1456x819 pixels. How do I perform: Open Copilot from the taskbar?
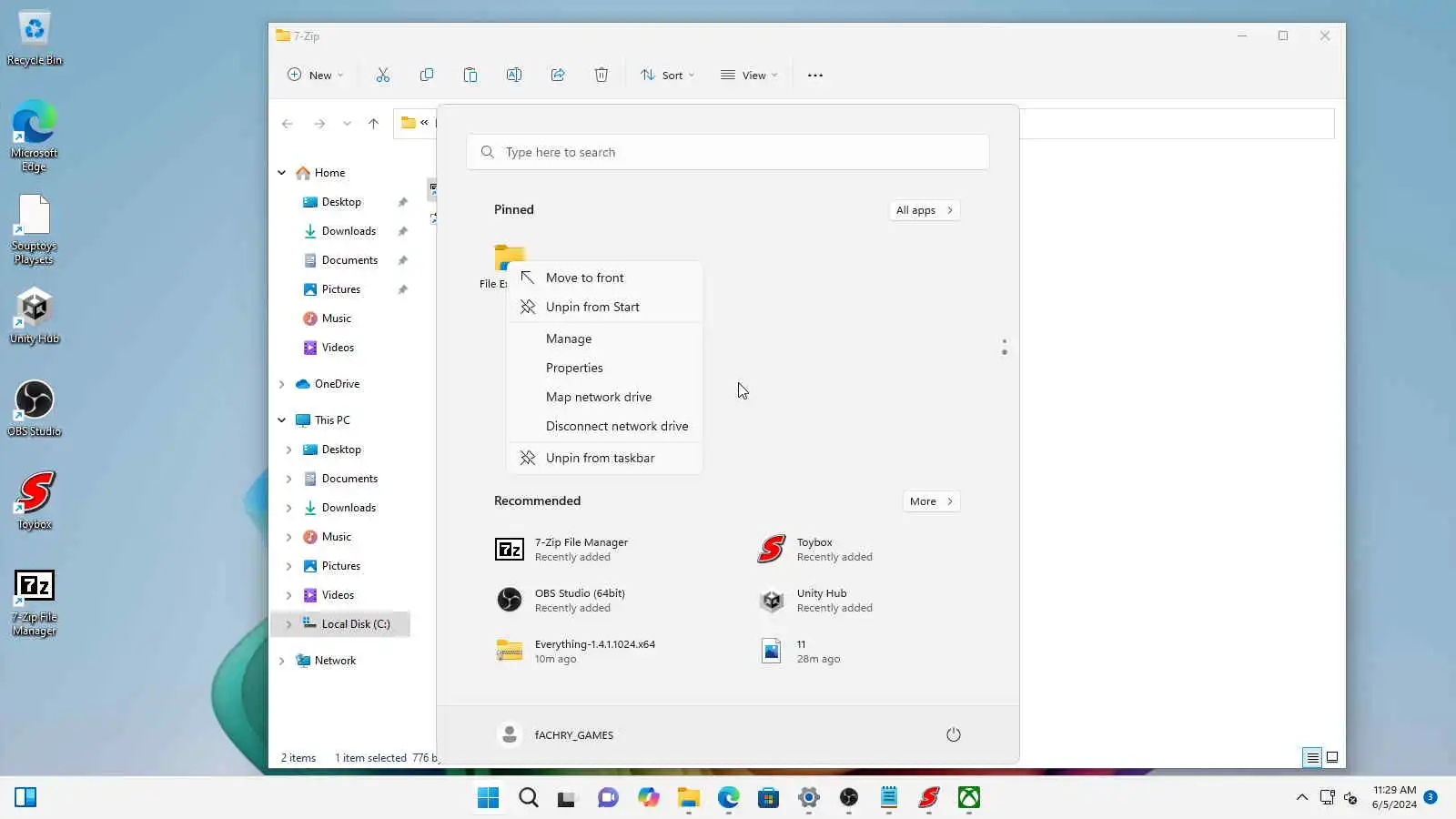648,798
